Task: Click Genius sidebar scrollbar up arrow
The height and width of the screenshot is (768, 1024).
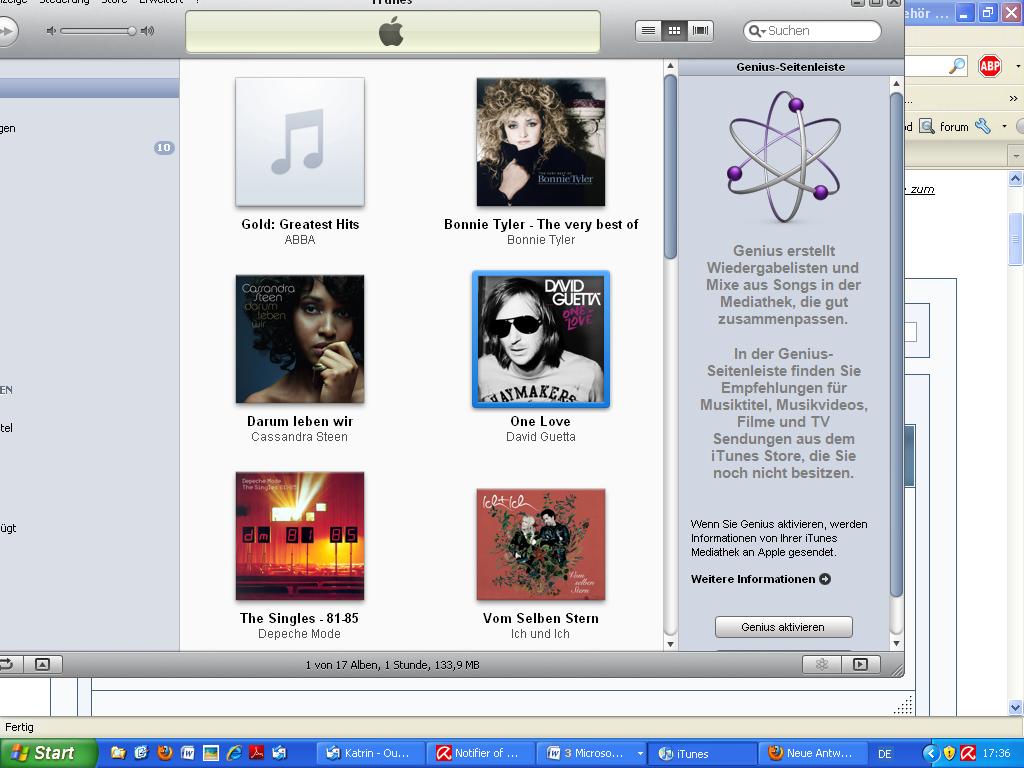Action: 896,84
